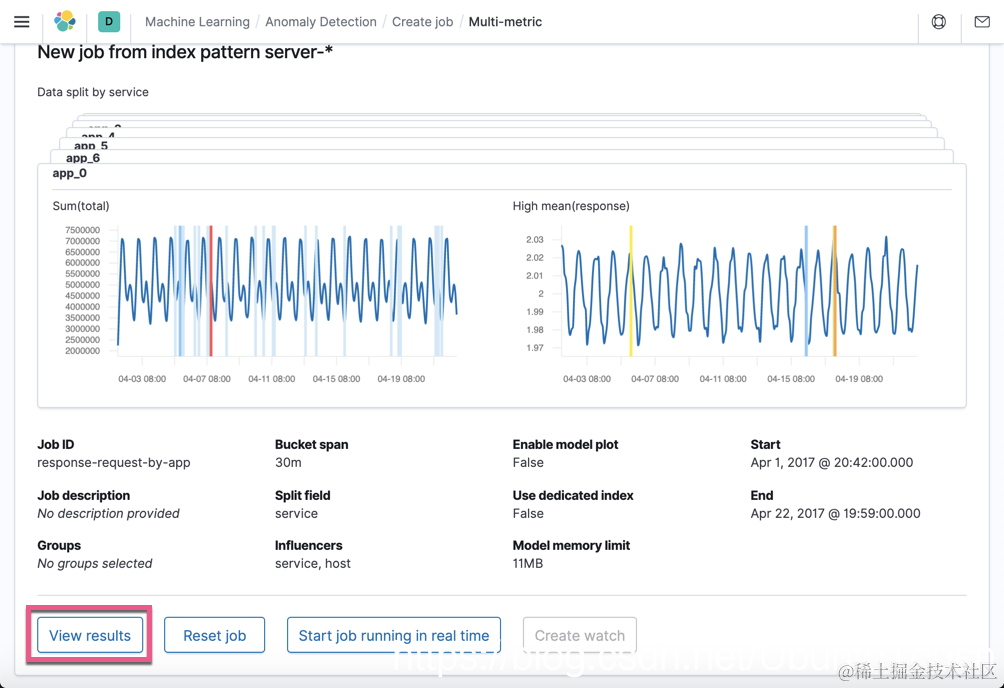Open the hamburger navigation menu
The height and width of the screenshot is (688, 1004).
(22, 22)
